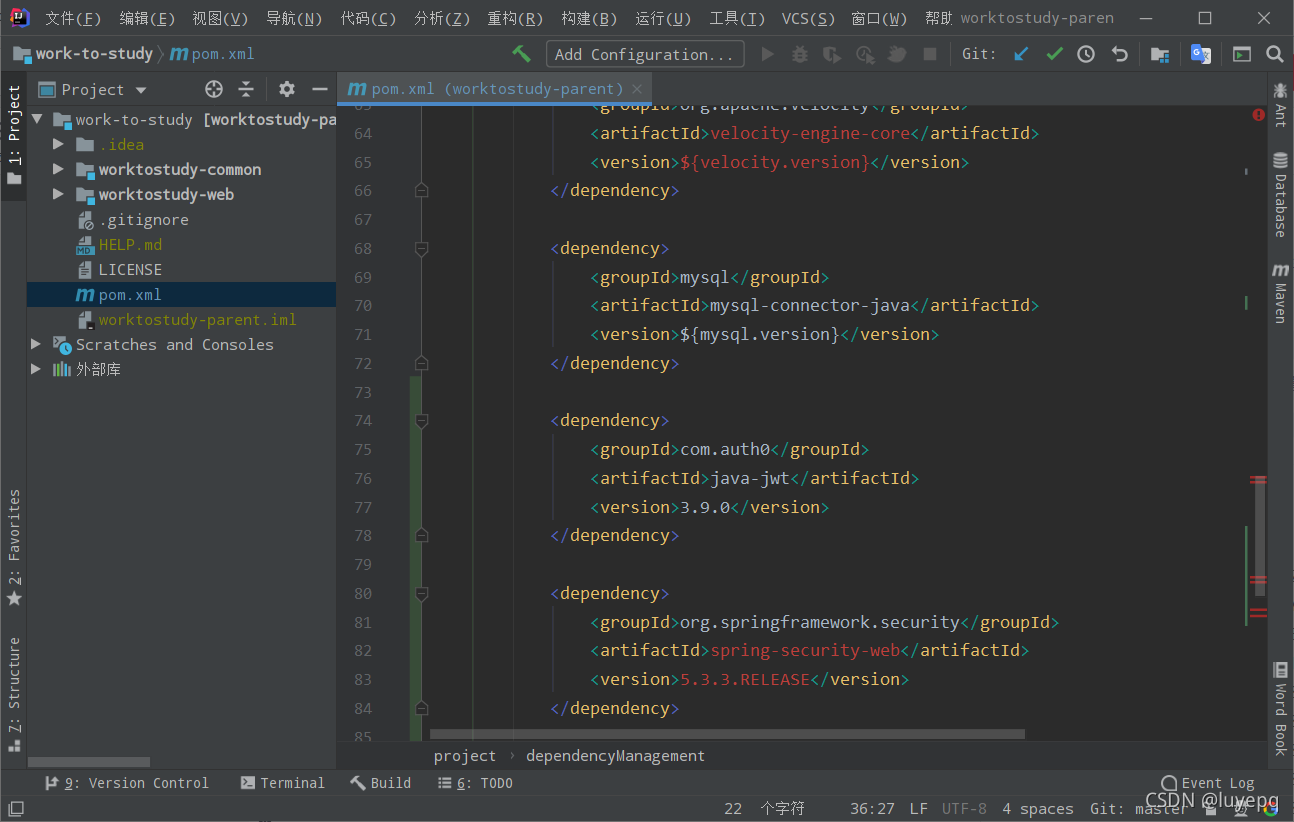Click the collapse all icon in Project panel
Viewport: 1294px width, 822px height.
(246, 89)
